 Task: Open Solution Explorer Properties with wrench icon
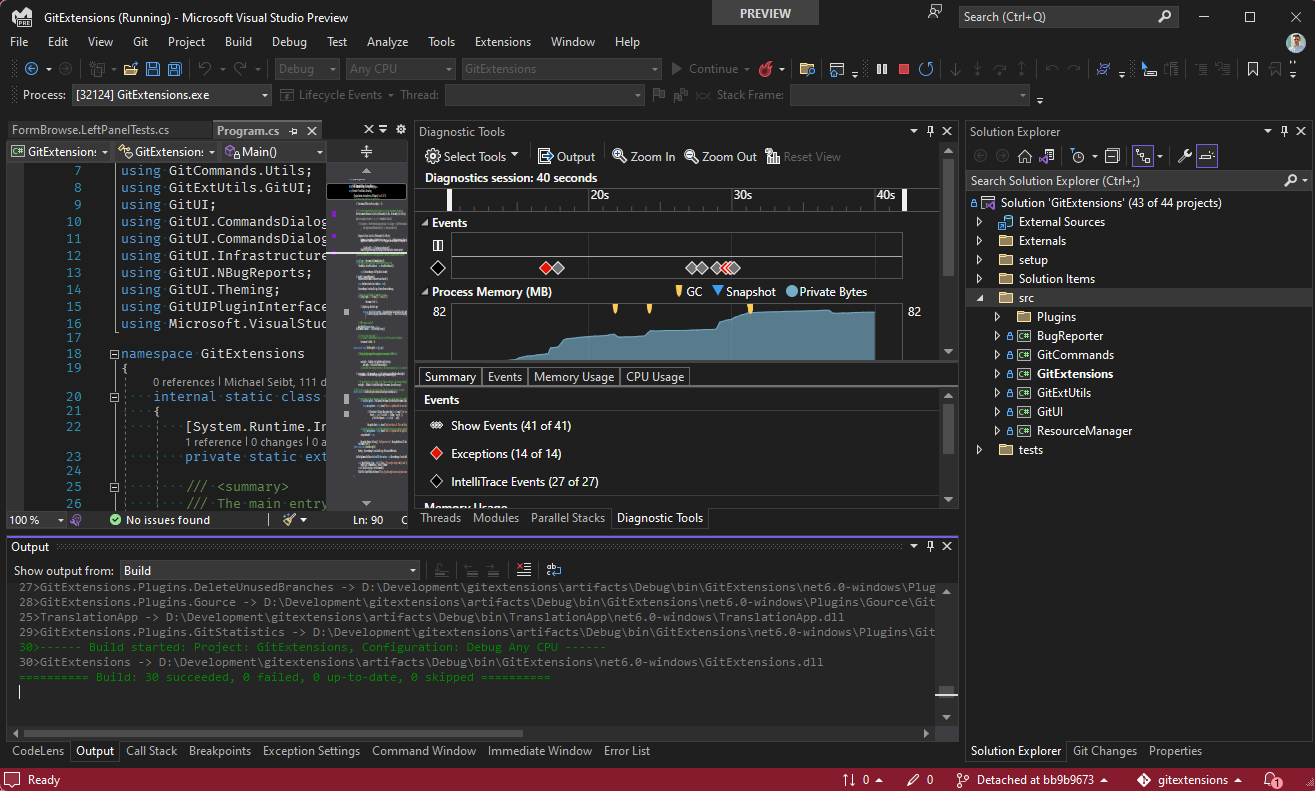1185,156
